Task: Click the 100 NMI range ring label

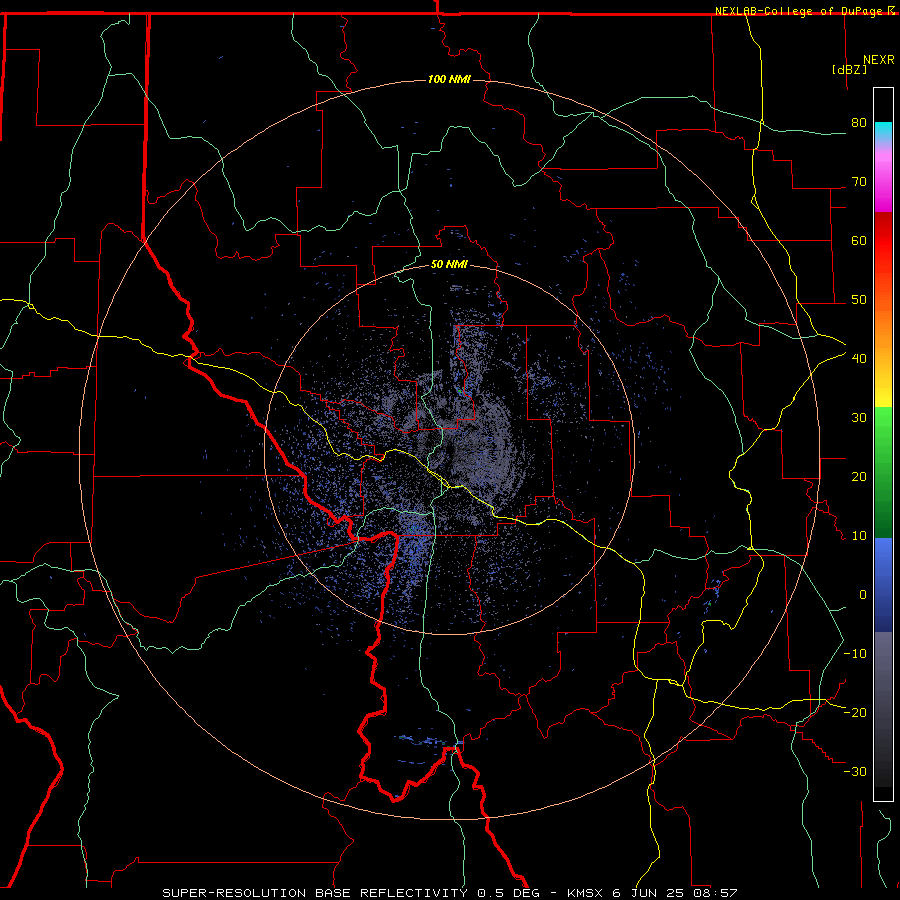Action: 449,79
